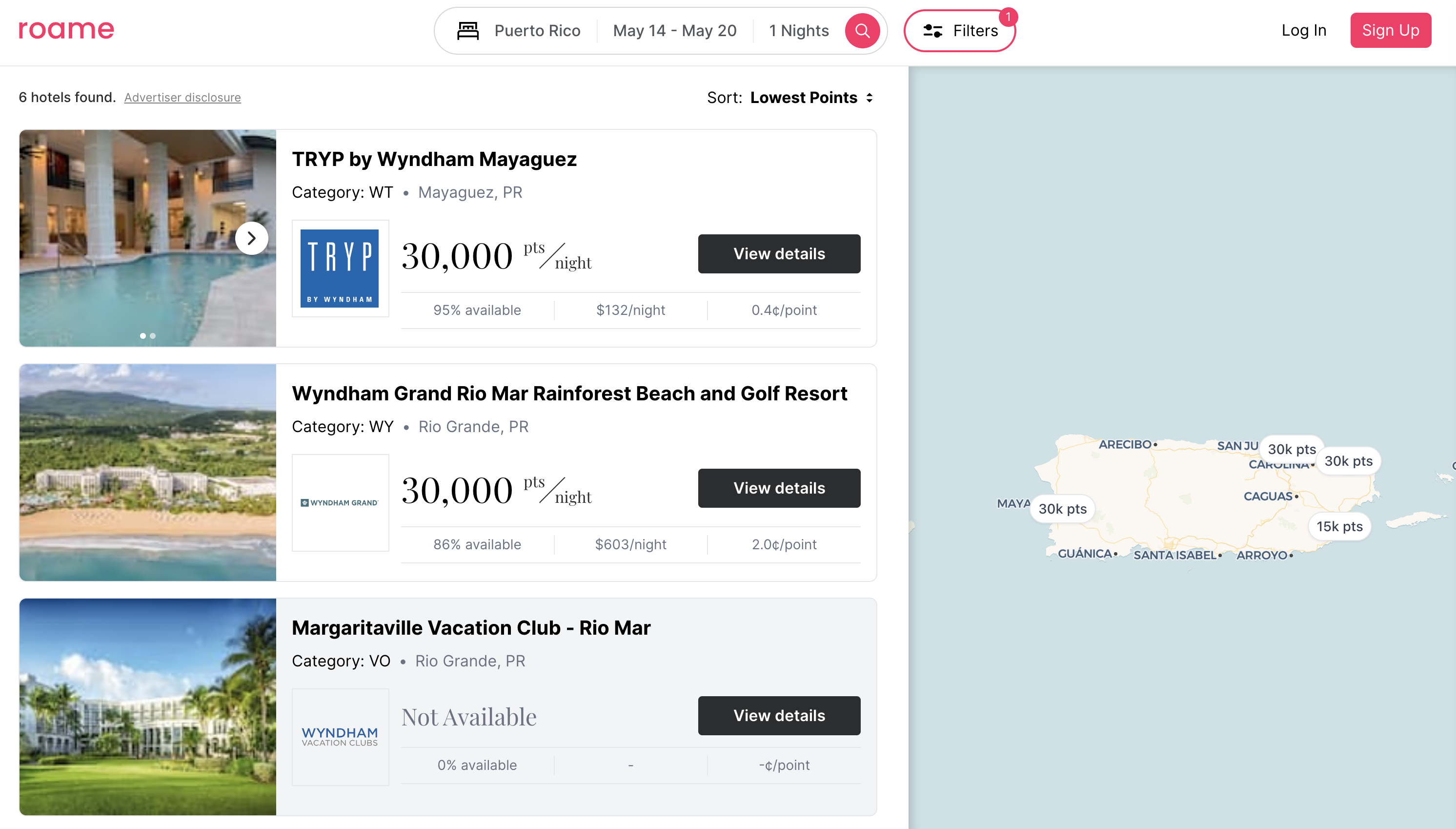
Task: Click the Not Available label
Action: (x=469, y=717)
